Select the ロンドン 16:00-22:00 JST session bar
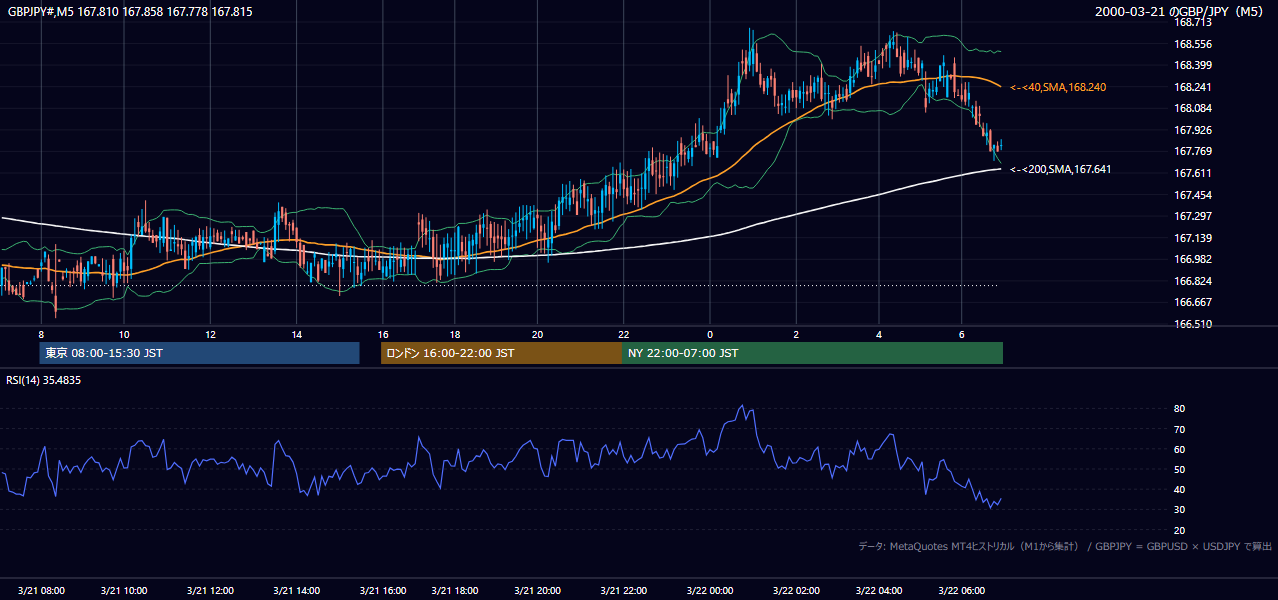The width and height of the screenshot is (1278, 600). pos(501,353)
